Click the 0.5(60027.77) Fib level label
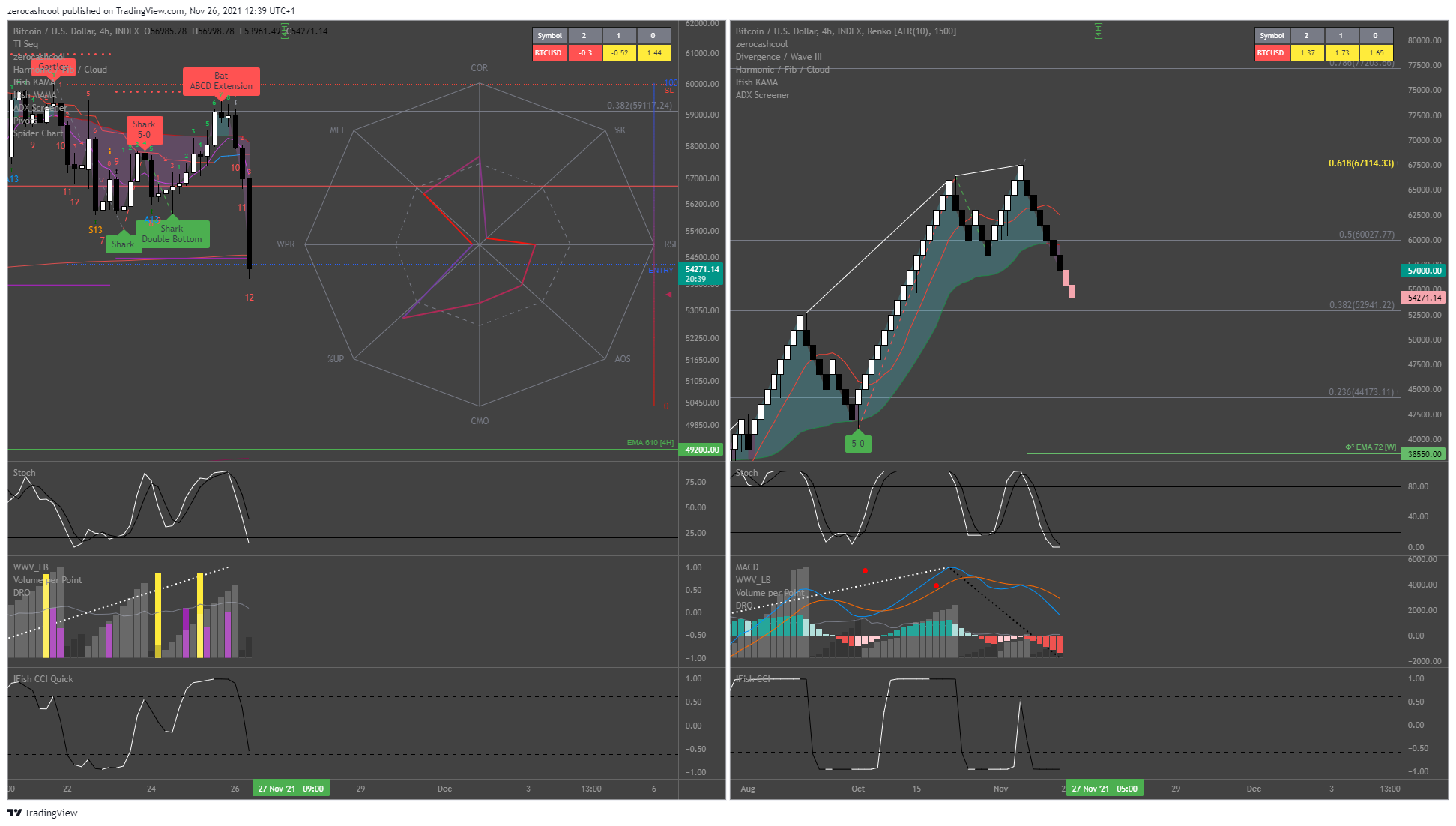Viewport: 1456px width, 826px height. 1367,235
